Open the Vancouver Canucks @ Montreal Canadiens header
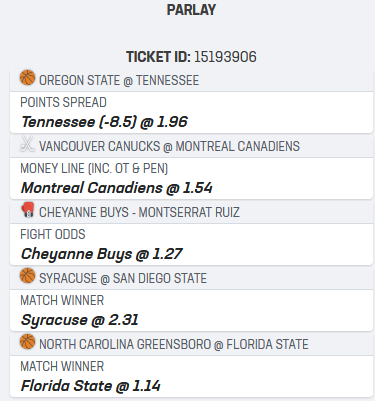 click(x=191, y=146)
